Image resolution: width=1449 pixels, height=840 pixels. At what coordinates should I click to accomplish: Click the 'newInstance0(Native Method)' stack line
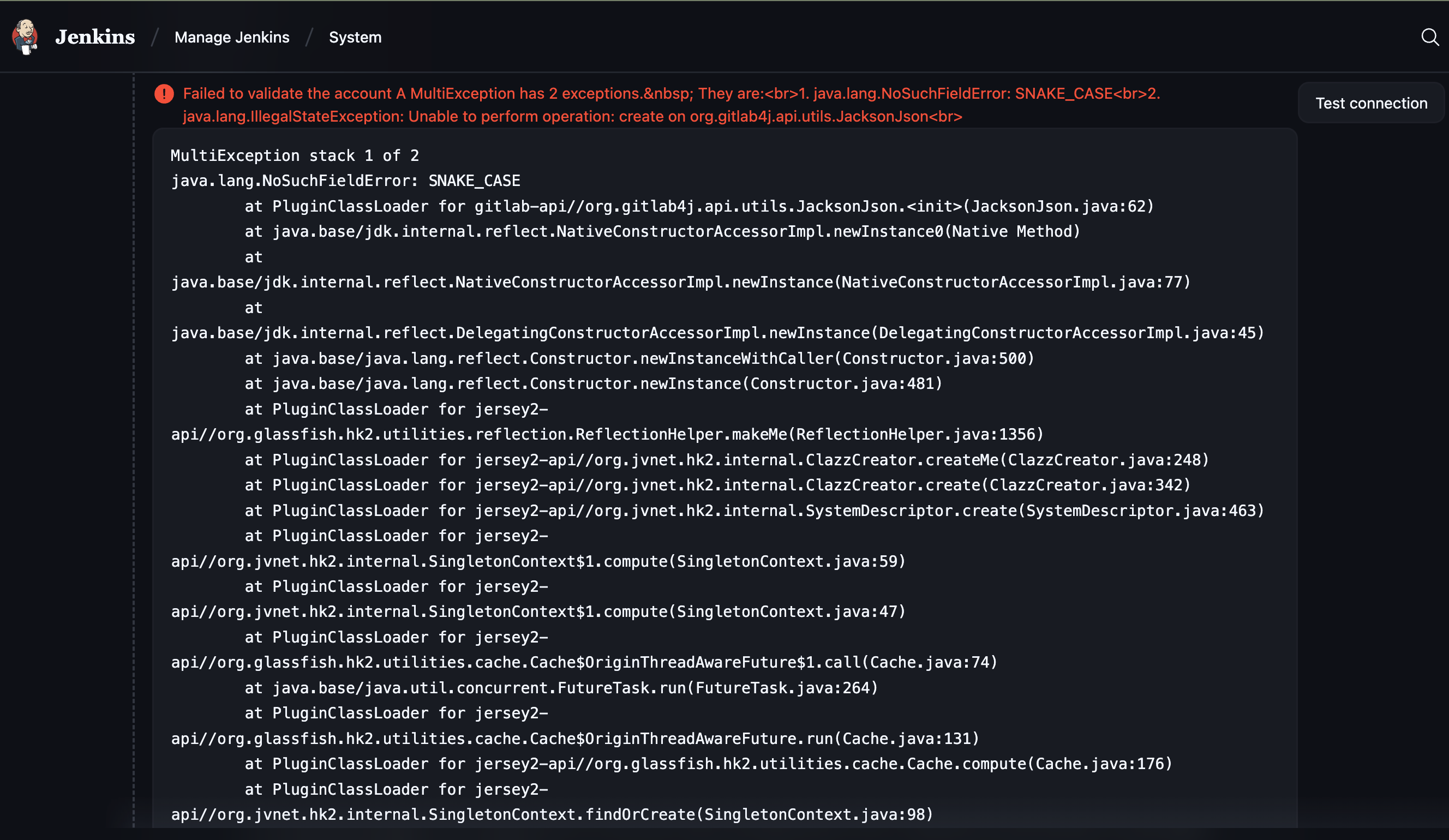coord(662,232)
